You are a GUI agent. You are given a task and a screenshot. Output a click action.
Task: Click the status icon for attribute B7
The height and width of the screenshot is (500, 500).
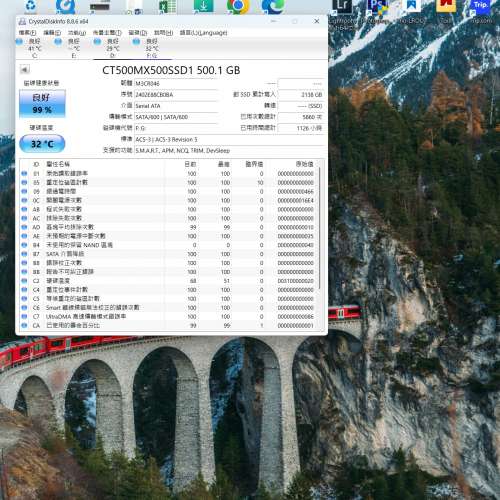pos(24,254)
